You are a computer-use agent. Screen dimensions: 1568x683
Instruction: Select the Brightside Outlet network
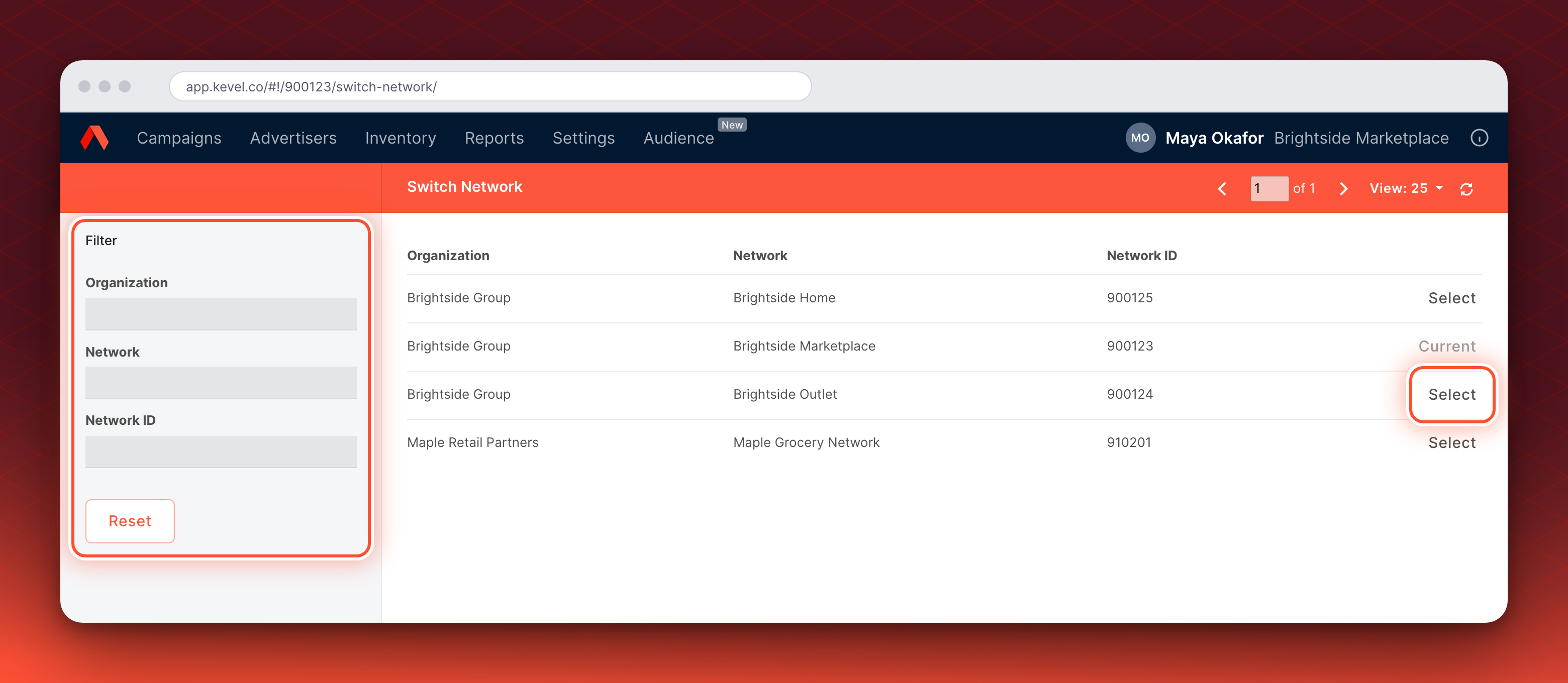1452,395
